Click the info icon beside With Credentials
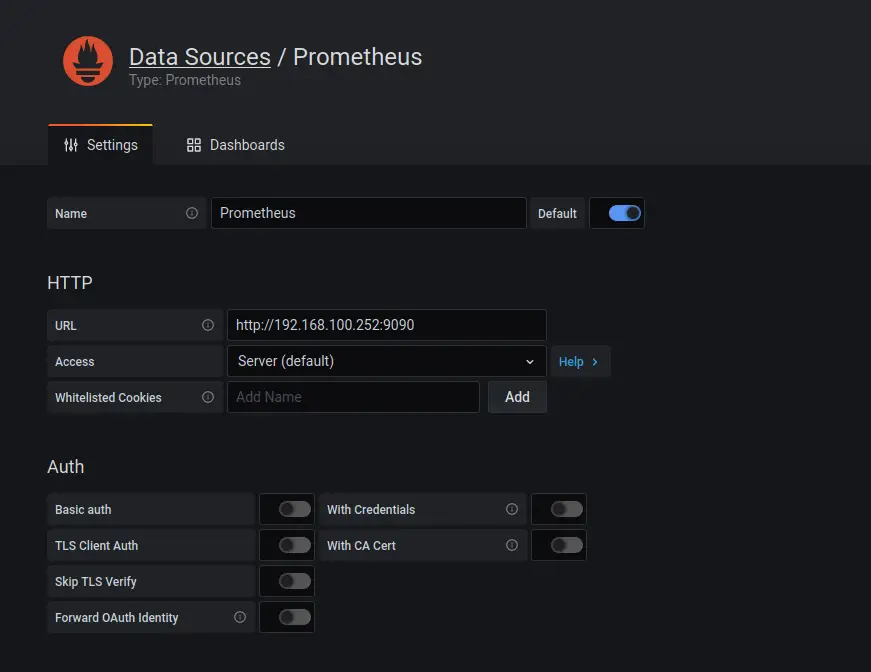The width and height of the screenshot is (871, 672). 512,509
